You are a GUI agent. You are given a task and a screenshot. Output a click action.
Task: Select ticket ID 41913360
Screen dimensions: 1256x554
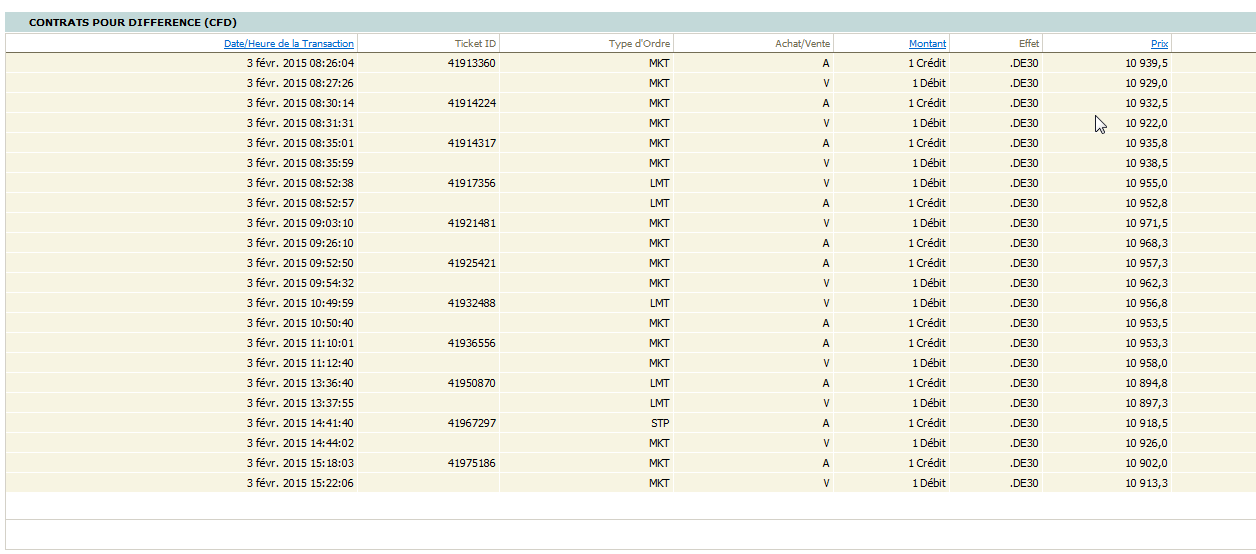(472, 63)
